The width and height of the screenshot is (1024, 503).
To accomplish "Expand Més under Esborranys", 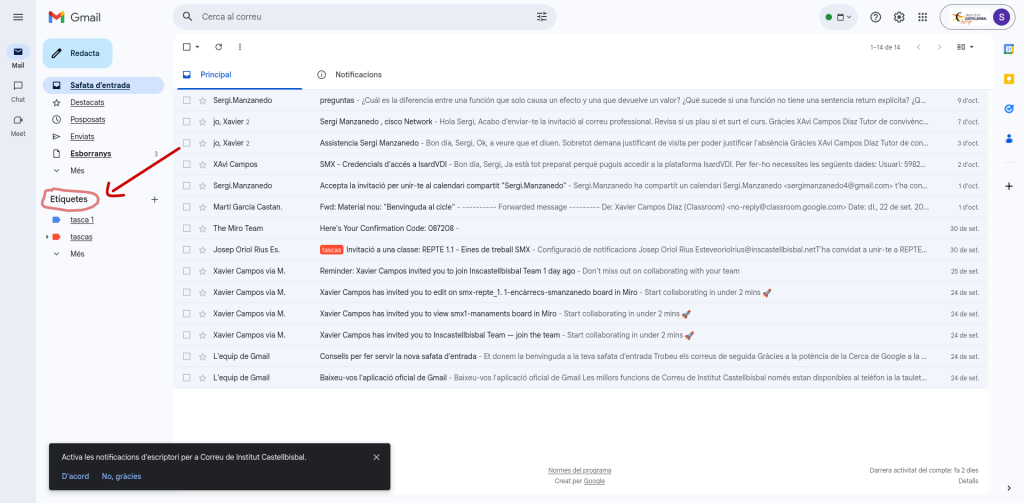I will (77, 171).
